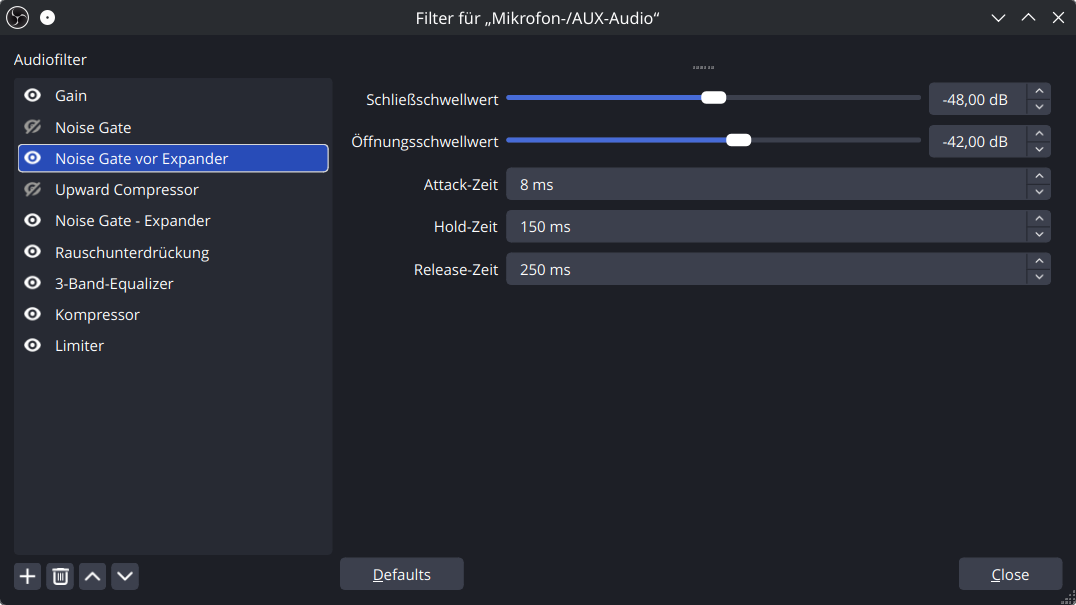Move selected filter down in the list
The height and width of the screenshot is (605, 1076).
(x=125, y=576)
